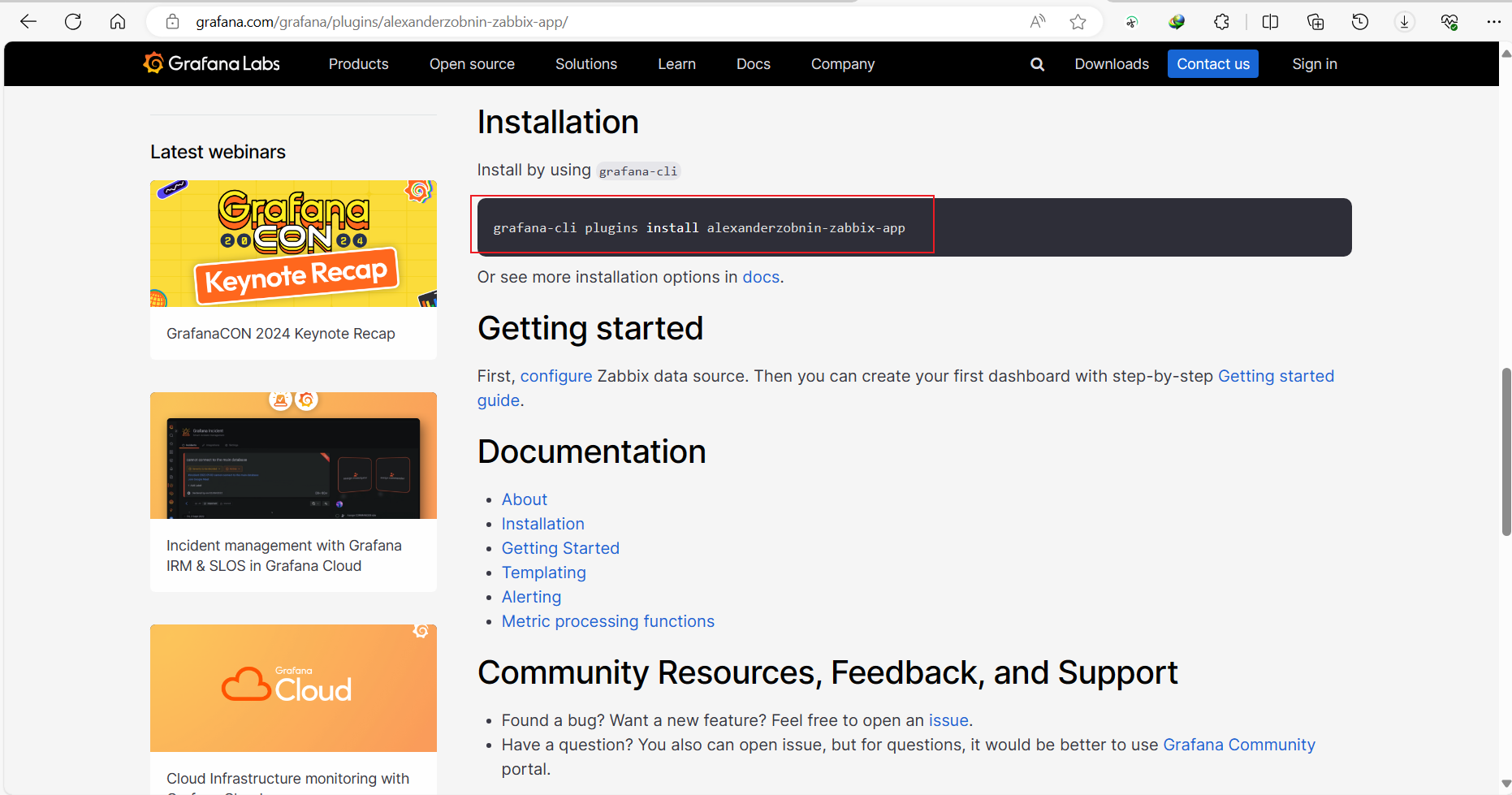Open GrafanaCON 2024 Keynote Recap thumbnail
This screenshot has height=795, width=1512.
(293, 244)
